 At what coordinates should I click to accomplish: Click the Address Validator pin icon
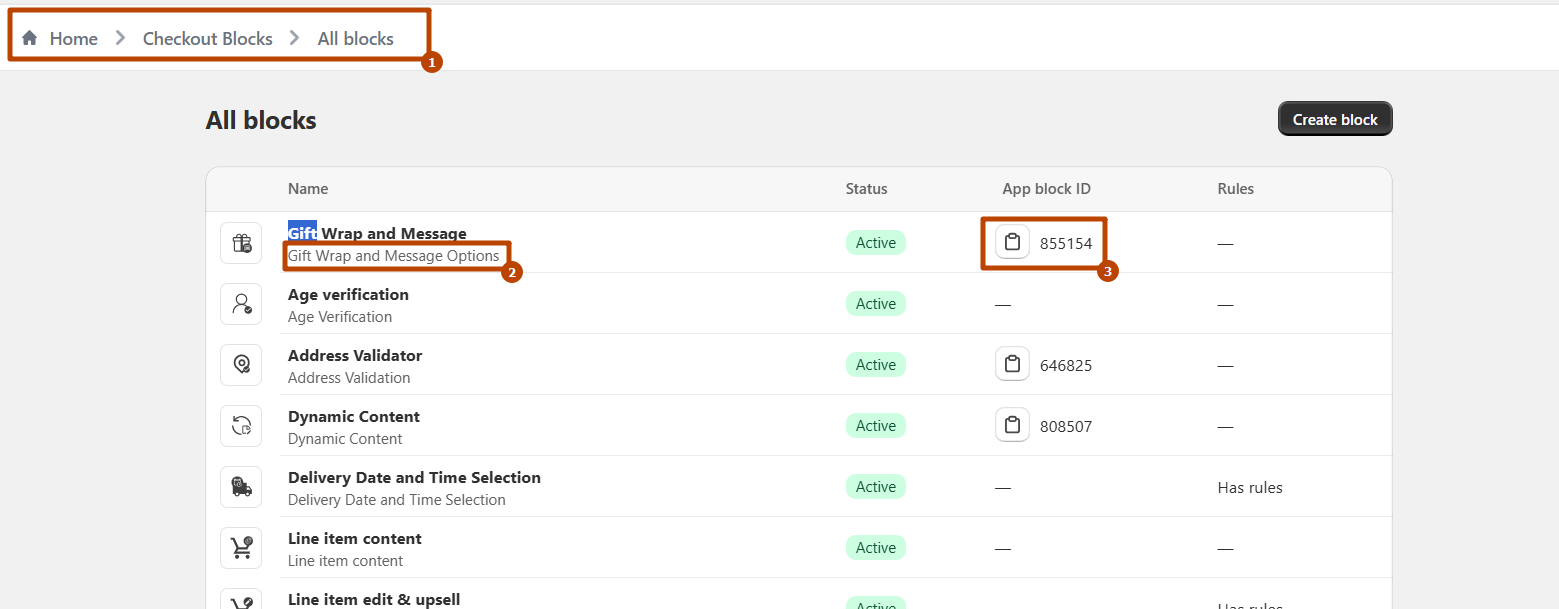(241, 365)
